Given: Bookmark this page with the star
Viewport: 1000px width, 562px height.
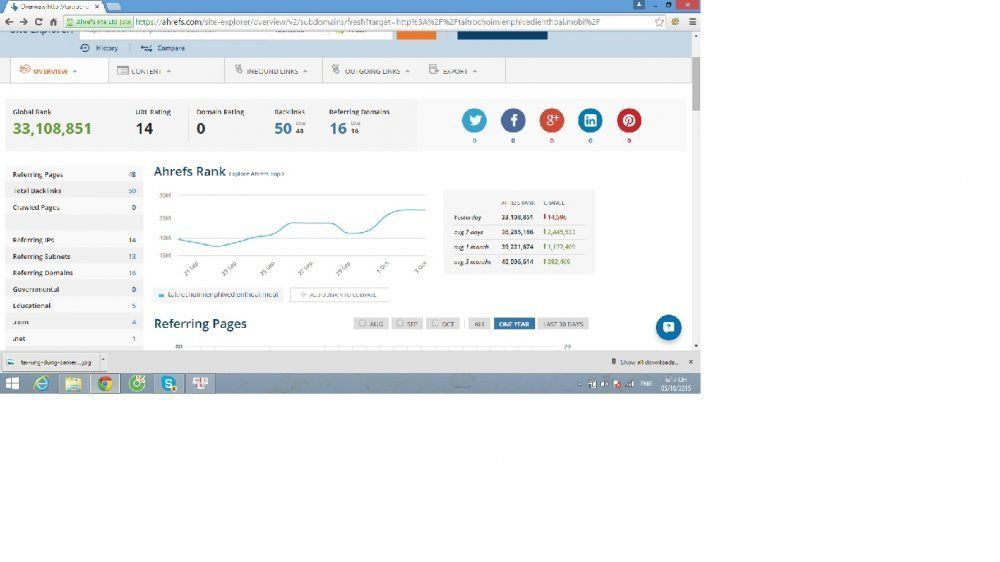Looking at the screenshot, I should 659,22.
